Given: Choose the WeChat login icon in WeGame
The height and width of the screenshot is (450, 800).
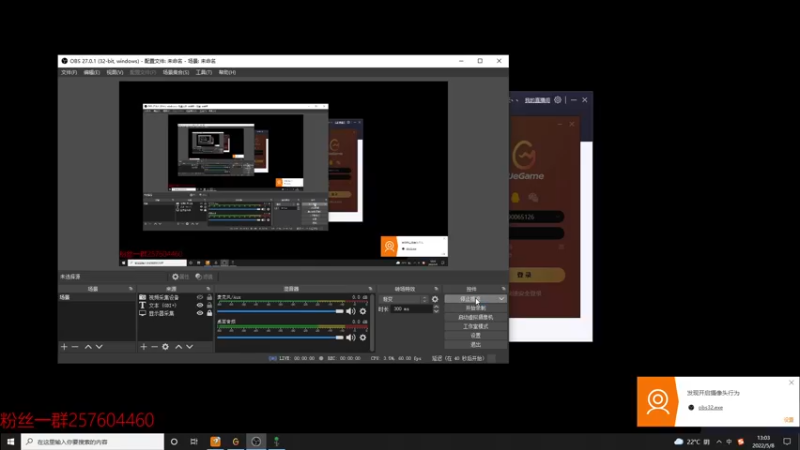Looking at the screenshot, I should (x=533, y=197).
